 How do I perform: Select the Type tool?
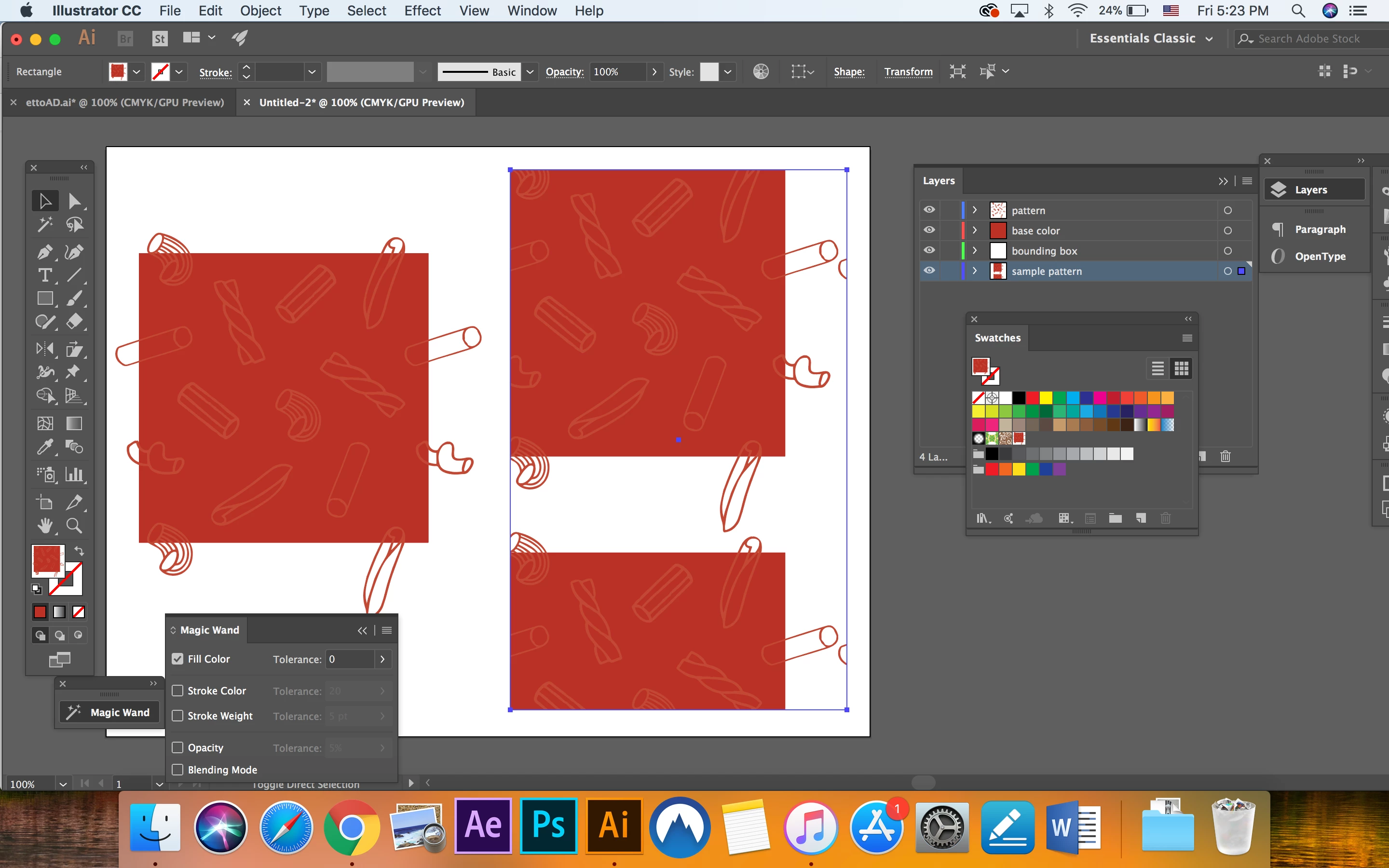[x=45, y=275]
